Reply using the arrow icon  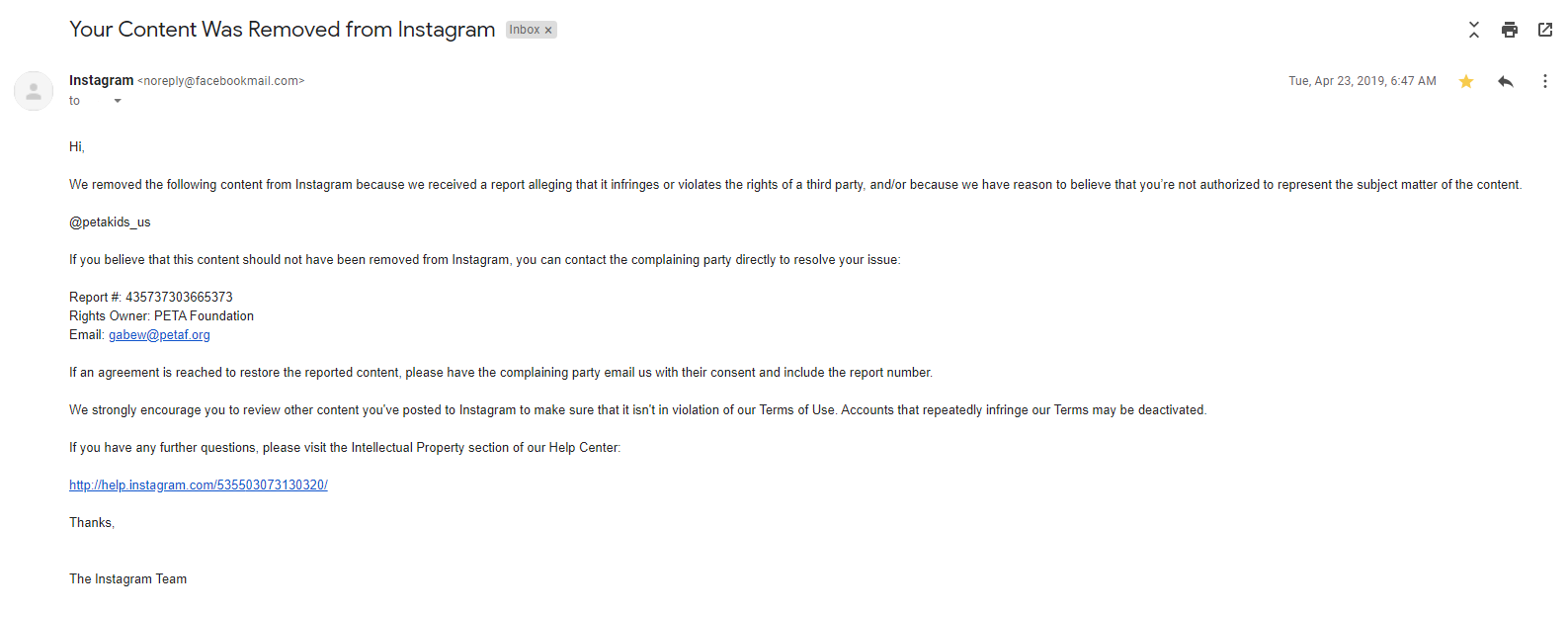(x=1506, y=81)
